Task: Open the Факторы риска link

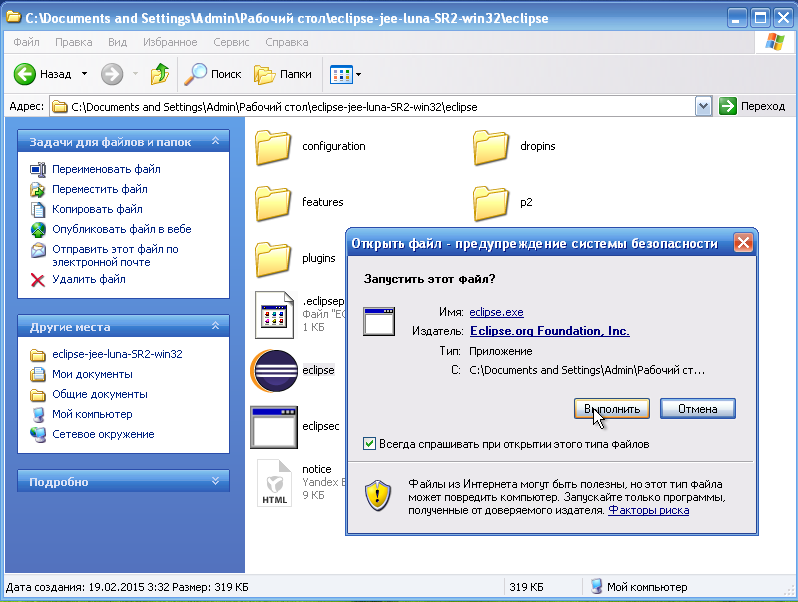Action: click(x=649, y=510)
